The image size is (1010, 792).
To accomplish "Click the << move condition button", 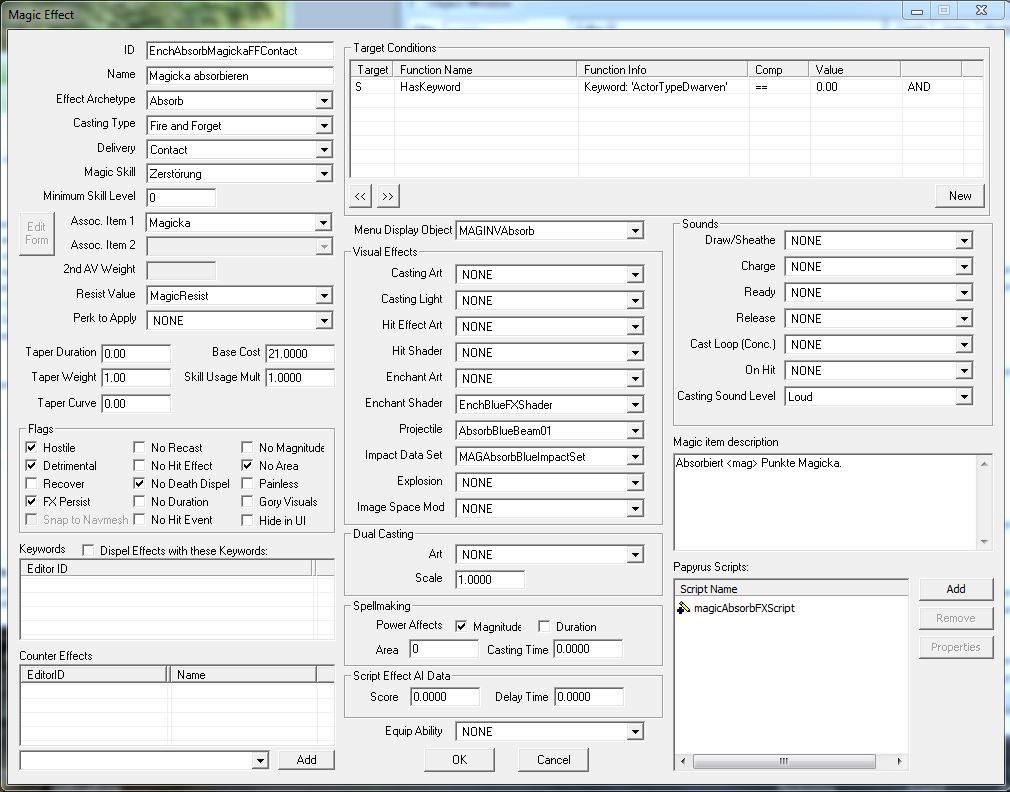I will [x=360, y=196].
